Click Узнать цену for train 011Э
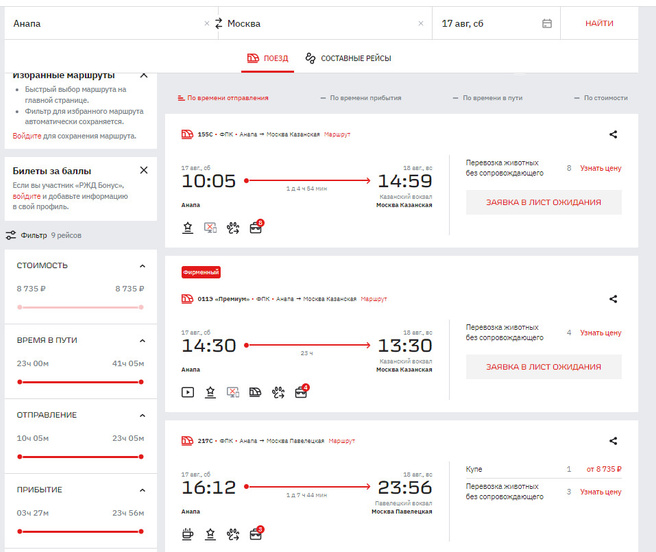Viewport: 656px width, 552px height. coord(600,333)
